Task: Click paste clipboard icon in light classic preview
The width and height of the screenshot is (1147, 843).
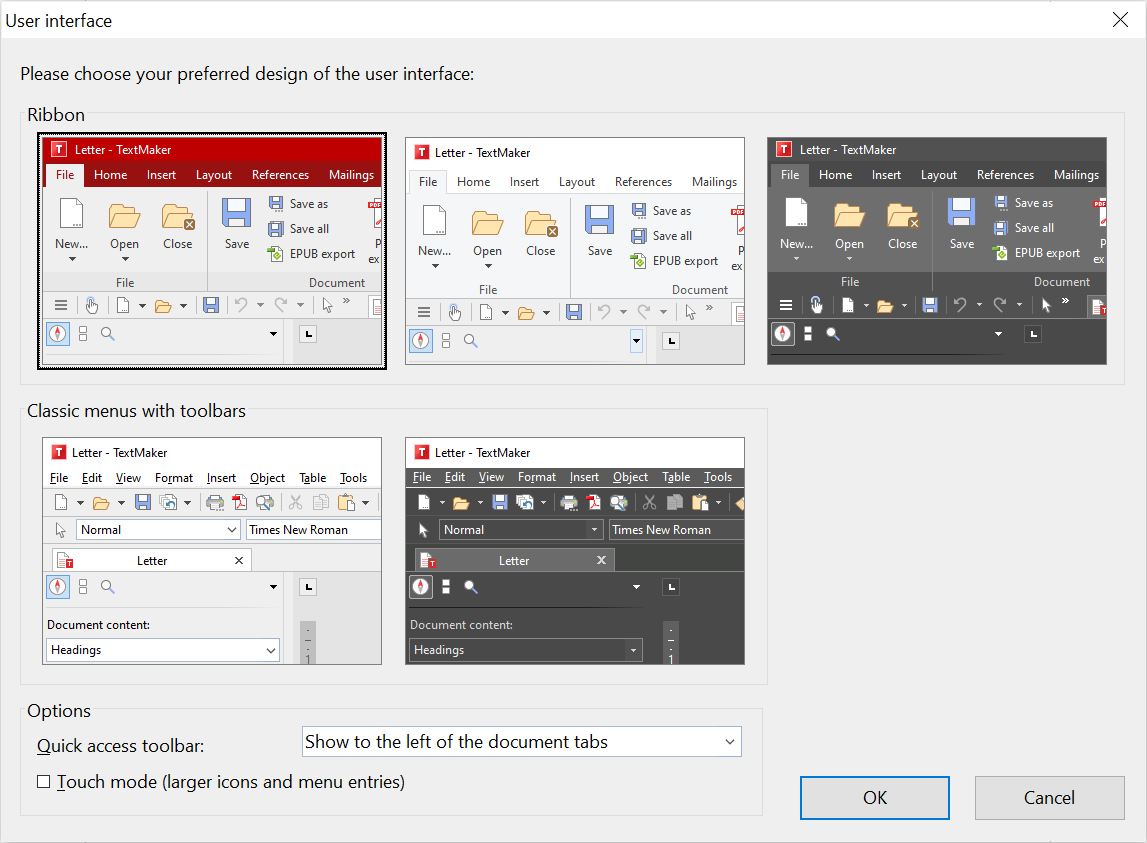Action: tap(346, 503)
